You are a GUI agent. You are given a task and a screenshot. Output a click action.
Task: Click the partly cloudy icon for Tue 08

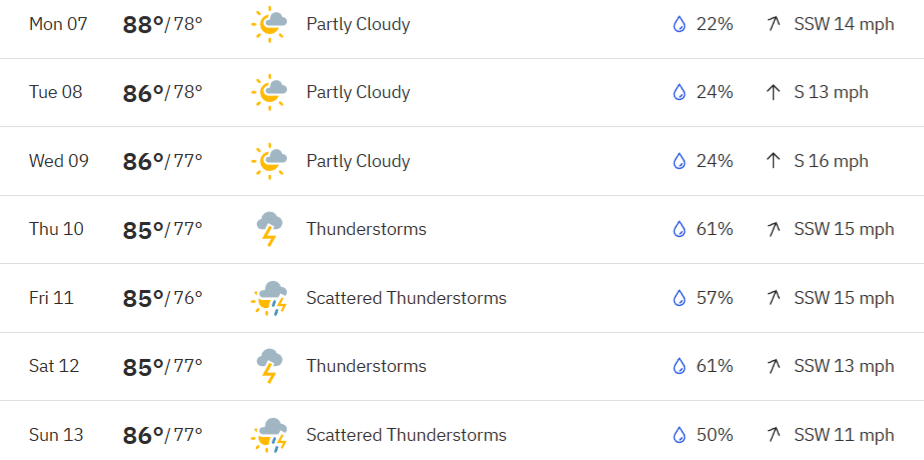point(269,92)
